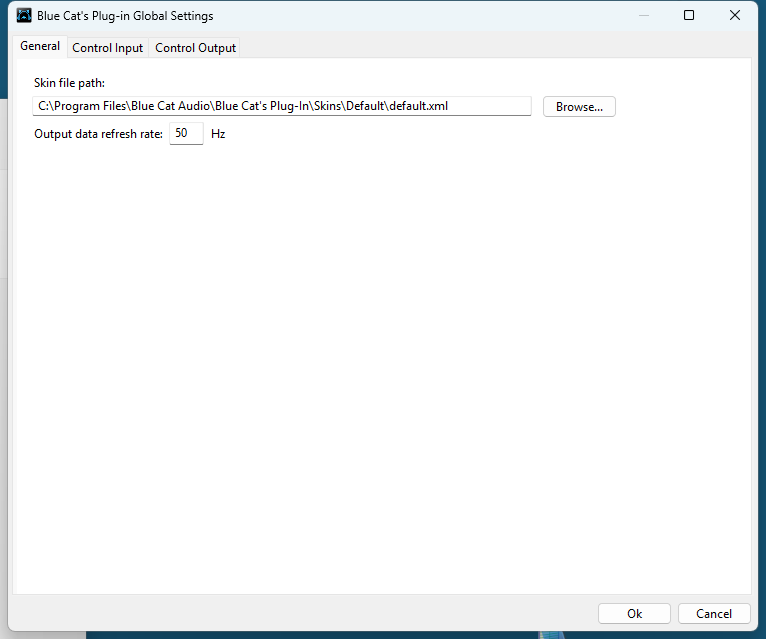766x639 pixels.
Task: Select the Control Output tab
Action: pos(195,48)
